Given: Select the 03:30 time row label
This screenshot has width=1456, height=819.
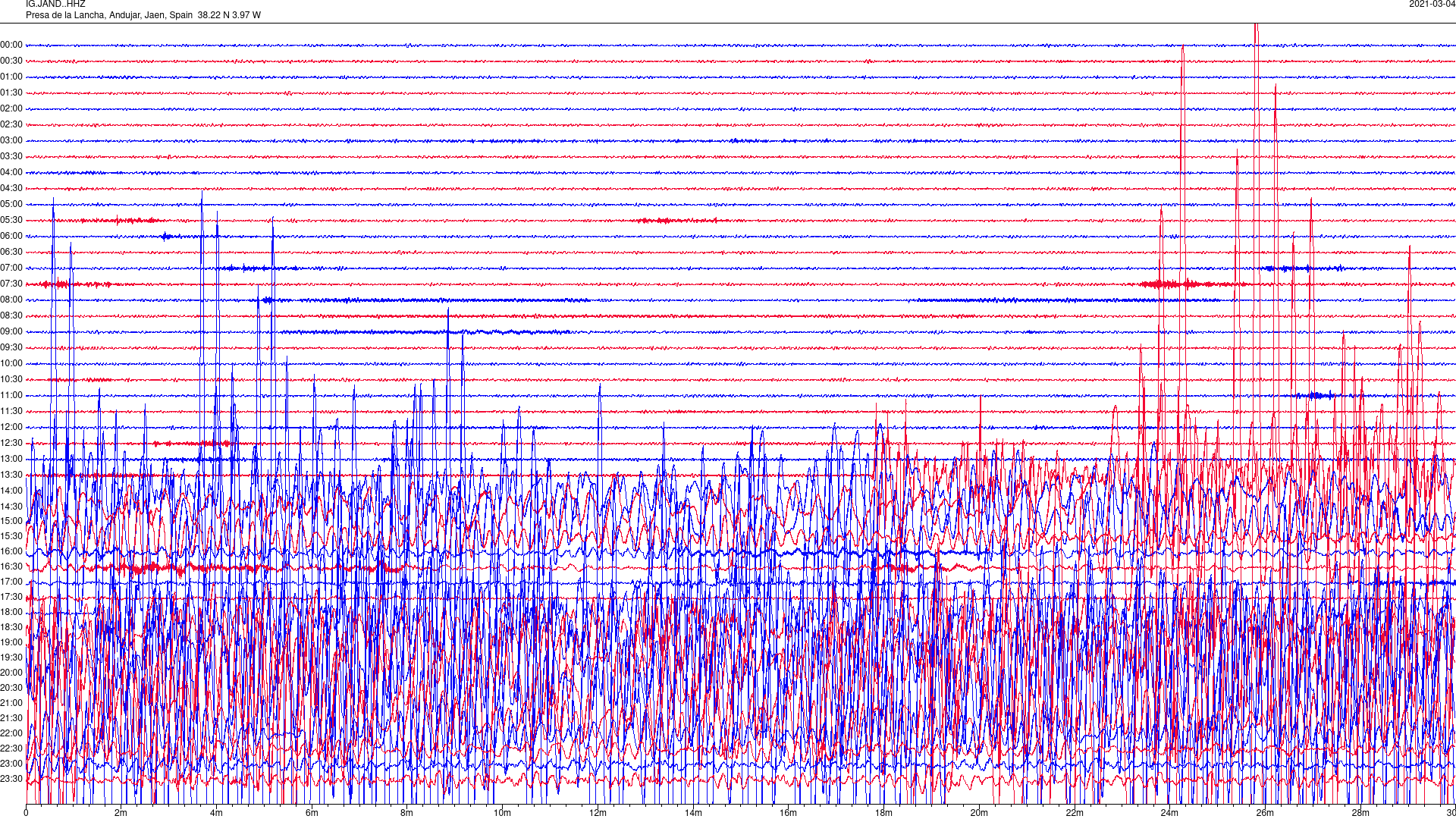Looking at the screenshot, I should tap(11, 157).
